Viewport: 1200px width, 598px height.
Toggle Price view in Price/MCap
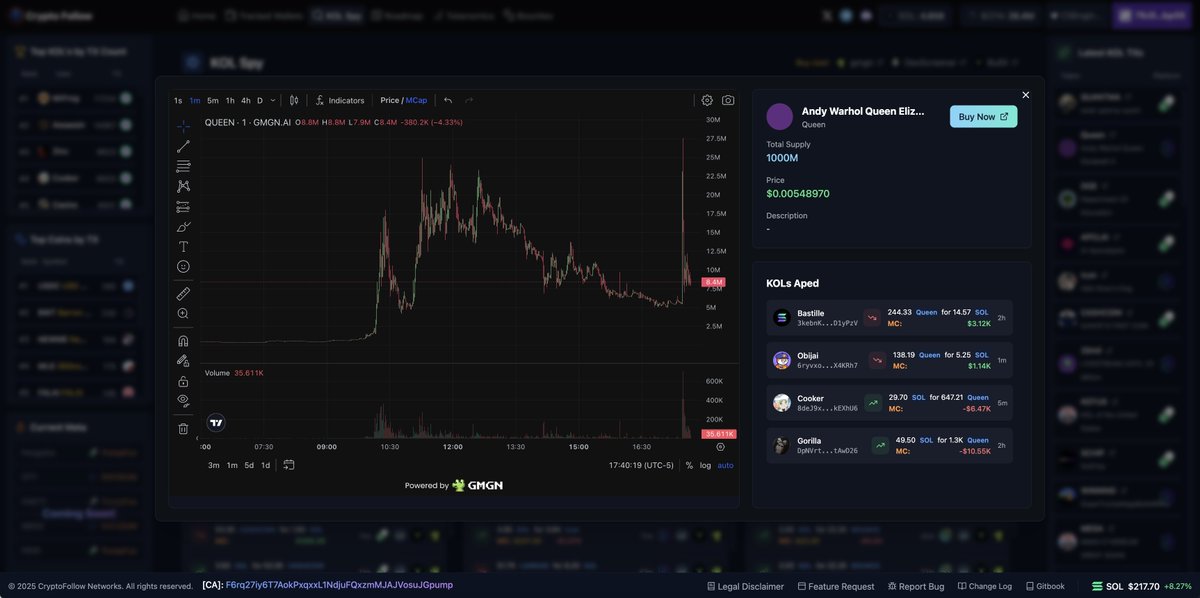point(389,100)
